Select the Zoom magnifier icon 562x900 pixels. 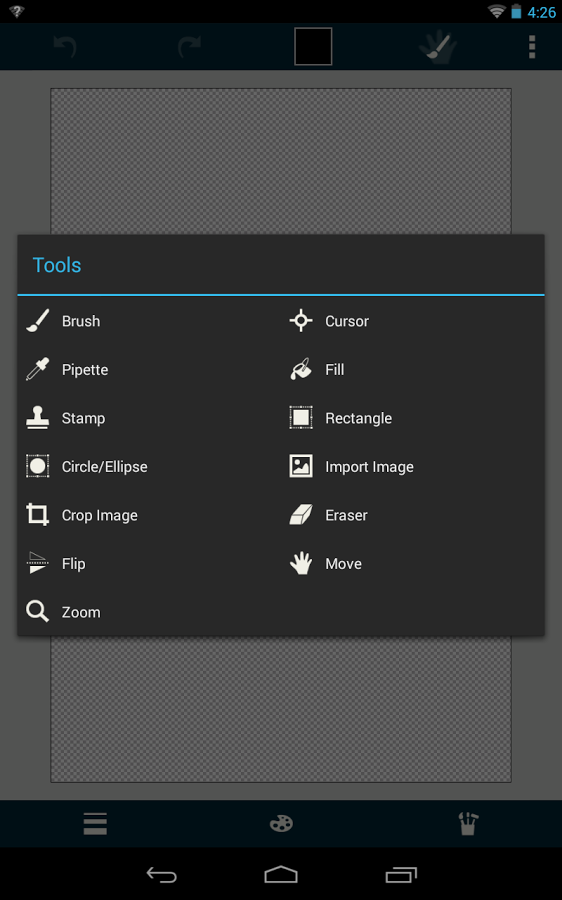(x=38, y=612)
